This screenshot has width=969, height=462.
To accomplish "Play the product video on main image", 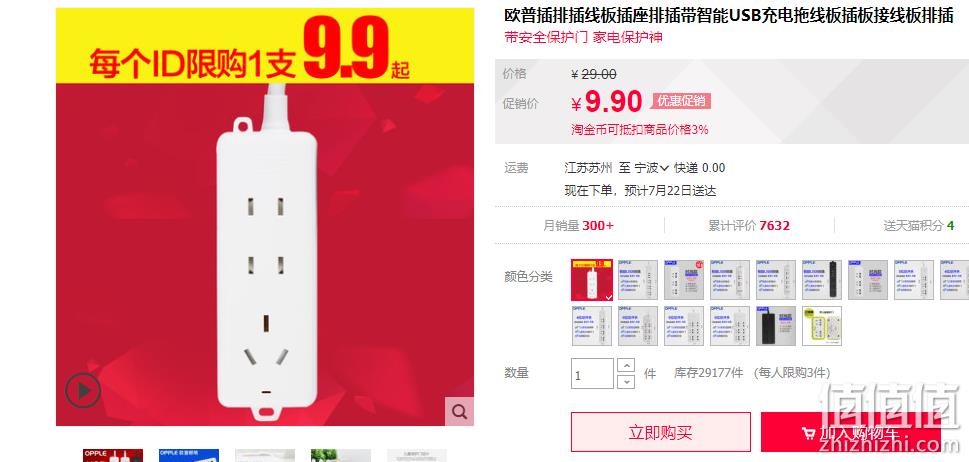I will pyautogui.click(x=83, y=390).
